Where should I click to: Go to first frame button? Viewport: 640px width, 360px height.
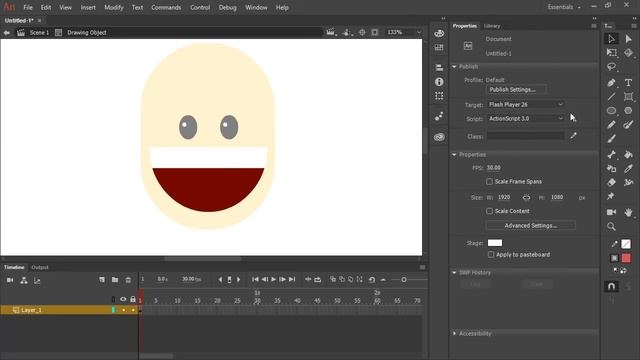pyautogui.click(x=255, y=280)
